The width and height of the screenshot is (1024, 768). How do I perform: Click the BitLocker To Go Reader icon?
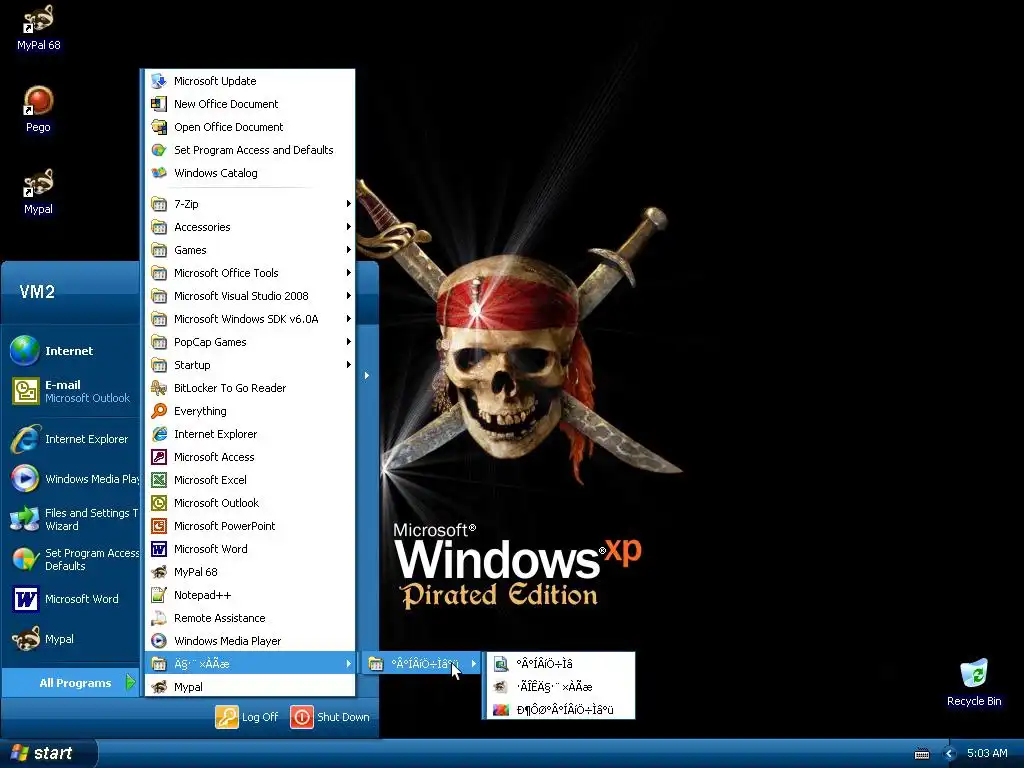pos(159,388)
